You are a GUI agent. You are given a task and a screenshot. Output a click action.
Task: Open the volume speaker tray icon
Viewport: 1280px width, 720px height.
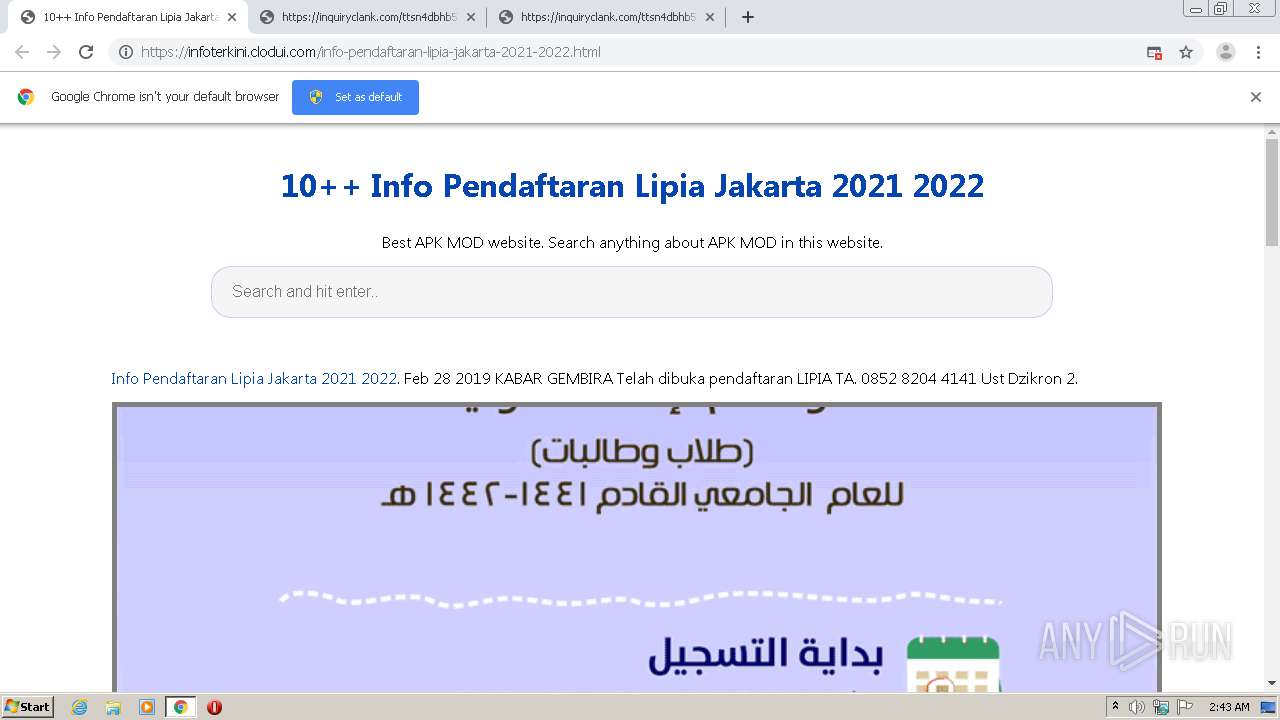[1137, 707]
